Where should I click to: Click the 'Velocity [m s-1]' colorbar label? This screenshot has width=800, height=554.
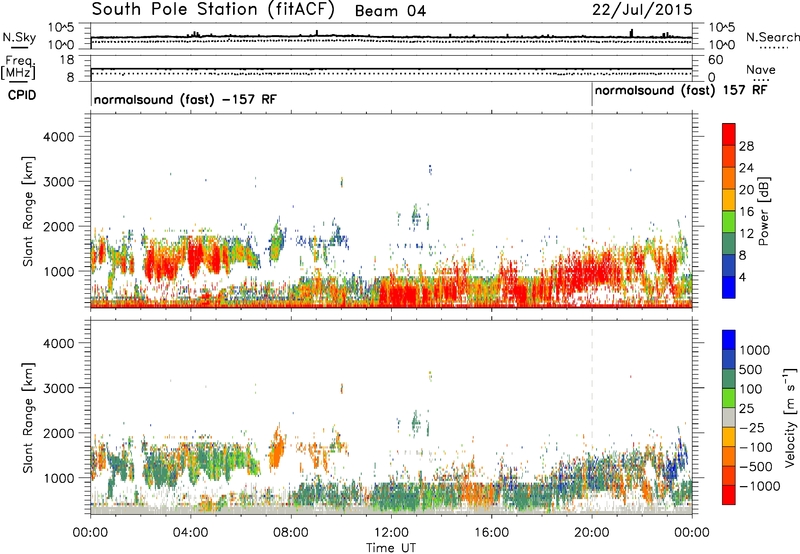tap(790, 417)
